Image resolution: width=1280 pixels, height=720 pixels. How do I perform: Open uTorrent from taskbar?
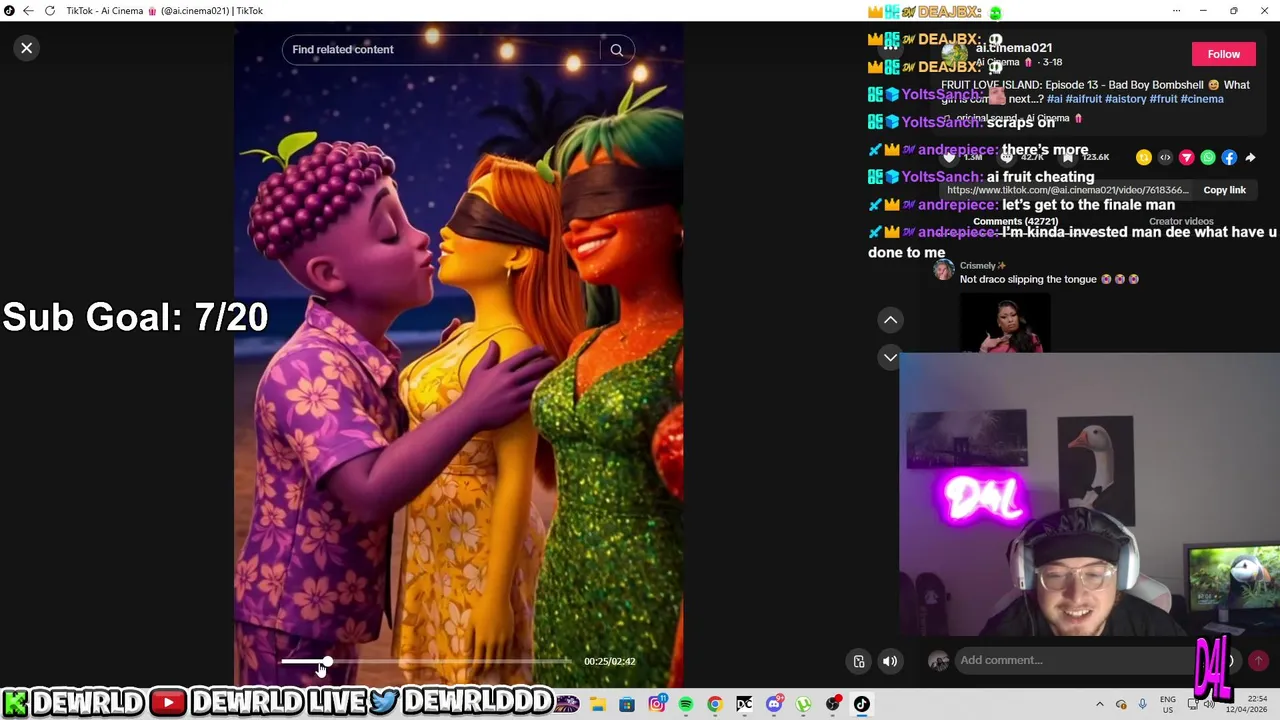coord(803,704)
